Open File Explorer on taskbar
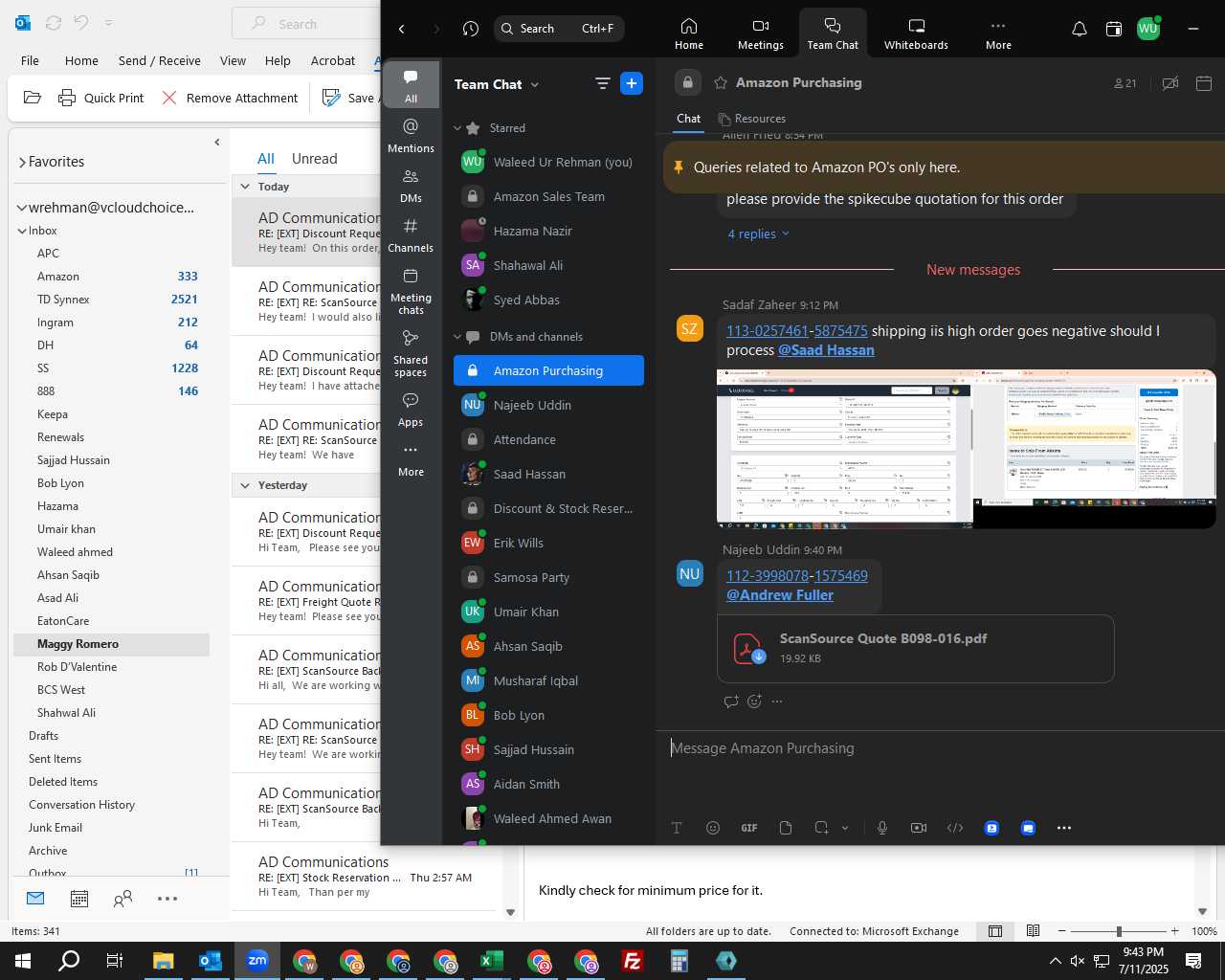This screenshot has height=980, width=1225. pos(164,961)
